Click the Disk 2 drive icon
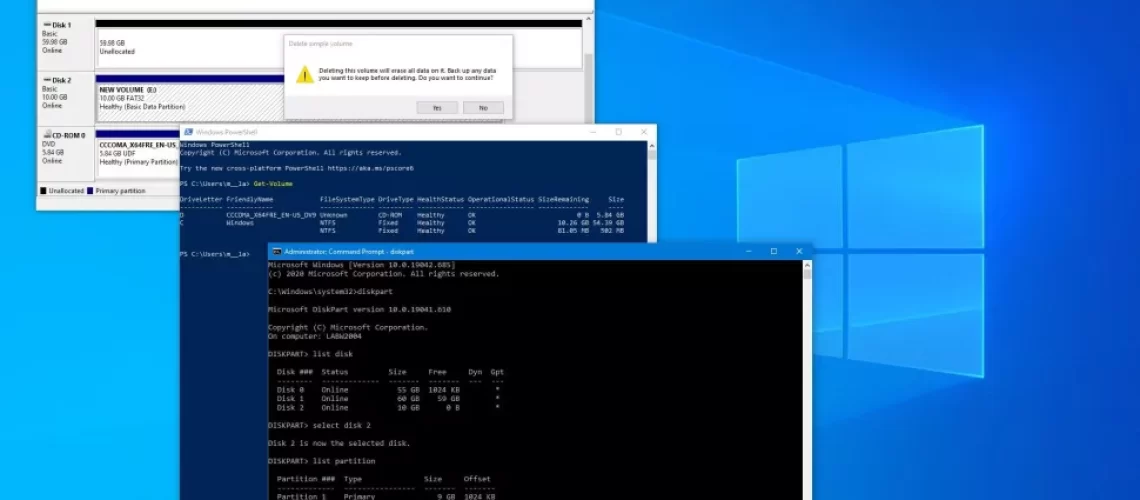 coord(46,80)
